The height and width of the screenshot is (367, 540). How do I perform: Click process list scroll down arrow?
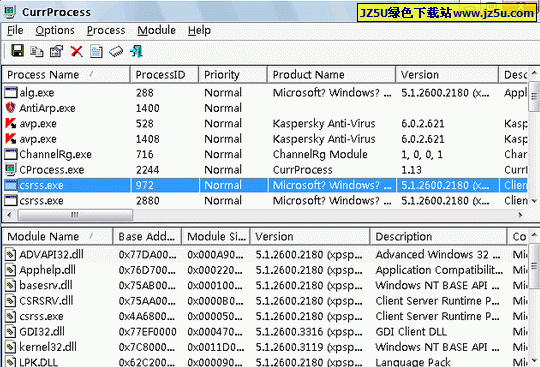(x=534, y=200)
